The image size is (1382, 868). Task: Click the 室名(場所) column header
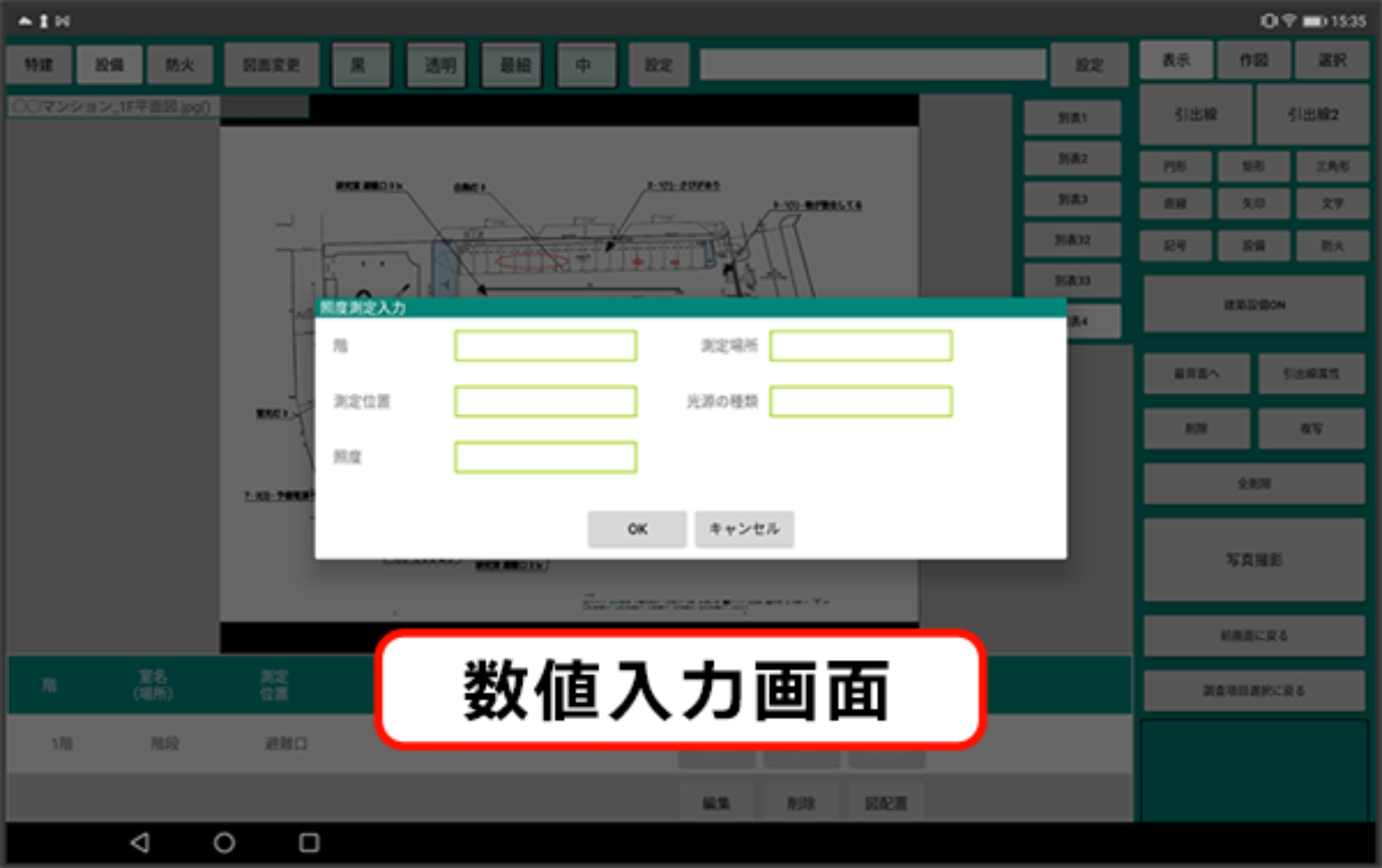153,684
